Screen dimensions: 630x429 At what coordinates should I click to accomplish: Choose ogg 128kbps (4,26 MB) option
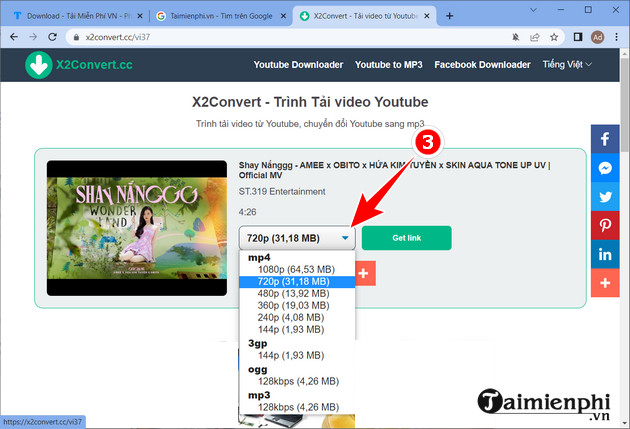coord(297,381)
